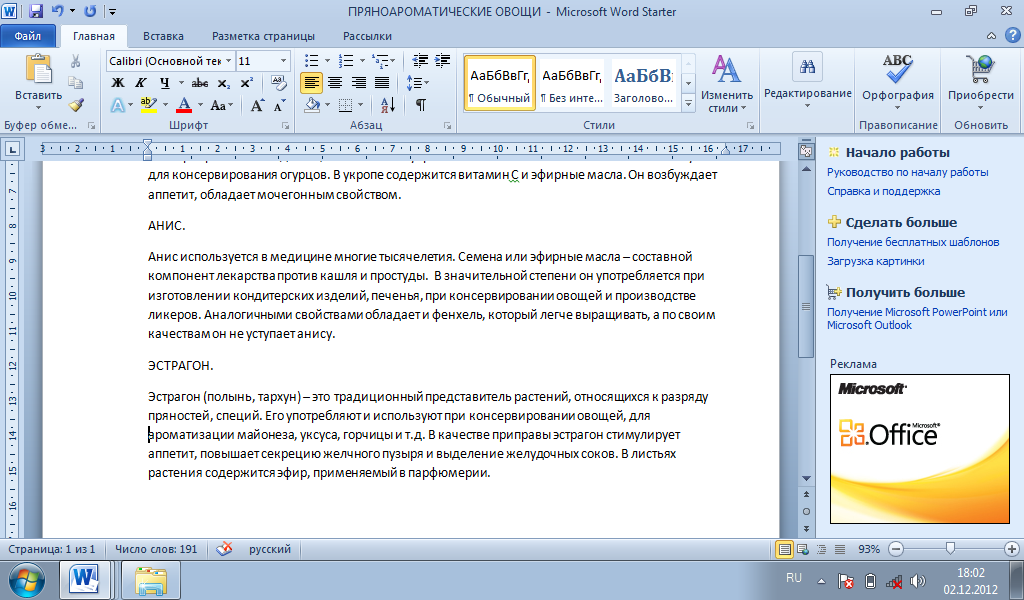Image resolution: width=1024 pixels, height=600 pixels.
Task: Click the Paste (Вставить) clipboard icon
Action: click(39, 71)
